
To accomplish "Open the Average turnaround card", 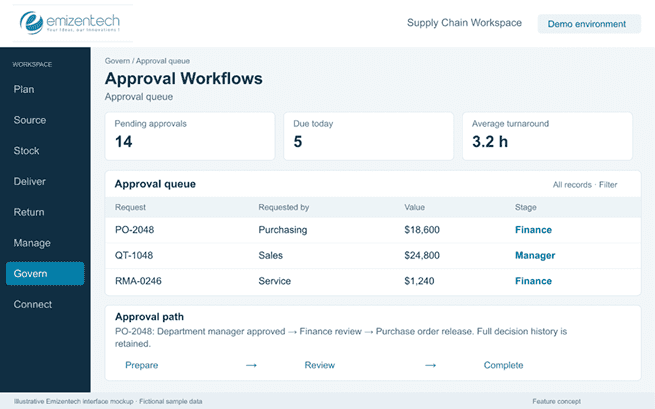I will coord(547,136).
